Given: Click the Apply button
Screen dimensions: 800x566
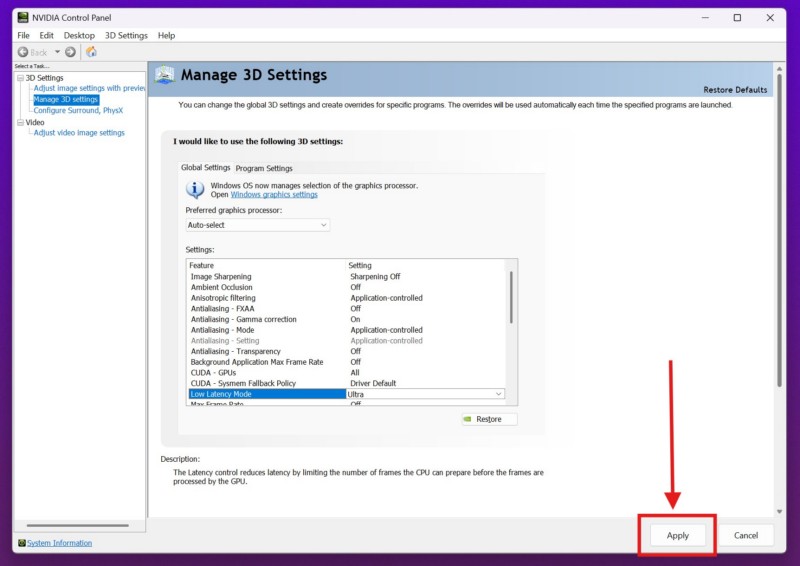Looking at the screenshot, I should [x=678, y=535].
